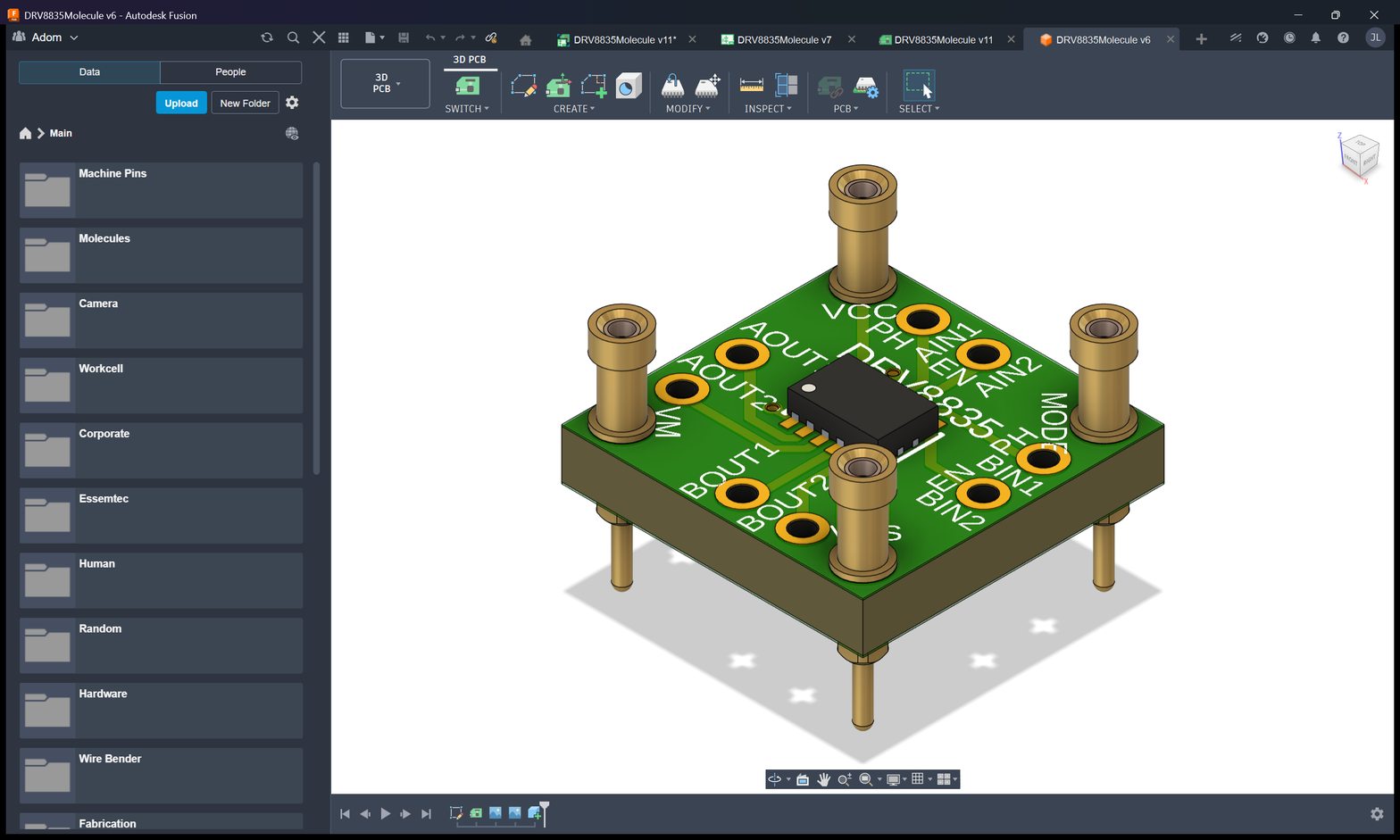Open the Machine Pins folder
1400x840 pixels.
[161, 190]
